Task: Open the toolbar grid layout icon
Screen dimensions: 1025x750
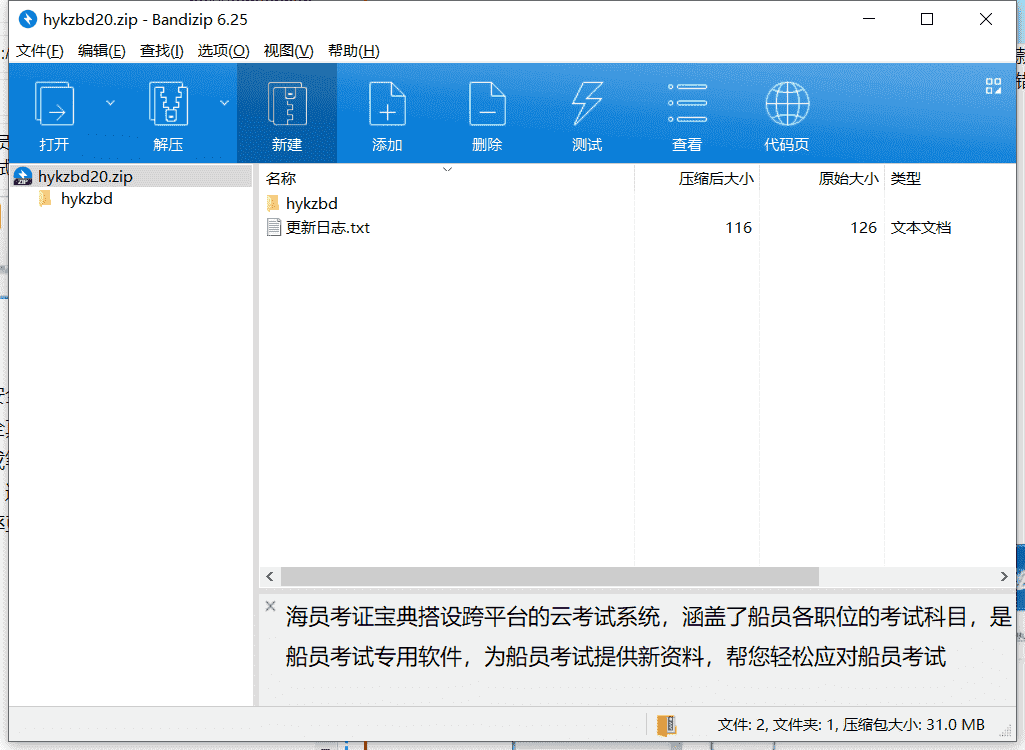Action: coord(993,86)
